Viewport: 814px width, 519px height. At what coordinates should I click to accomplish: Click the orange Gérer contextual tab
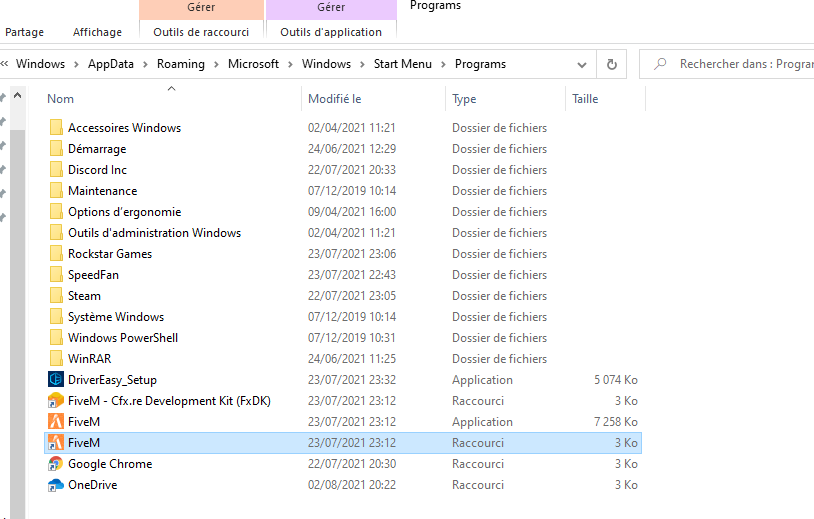(x=201, y=8)
